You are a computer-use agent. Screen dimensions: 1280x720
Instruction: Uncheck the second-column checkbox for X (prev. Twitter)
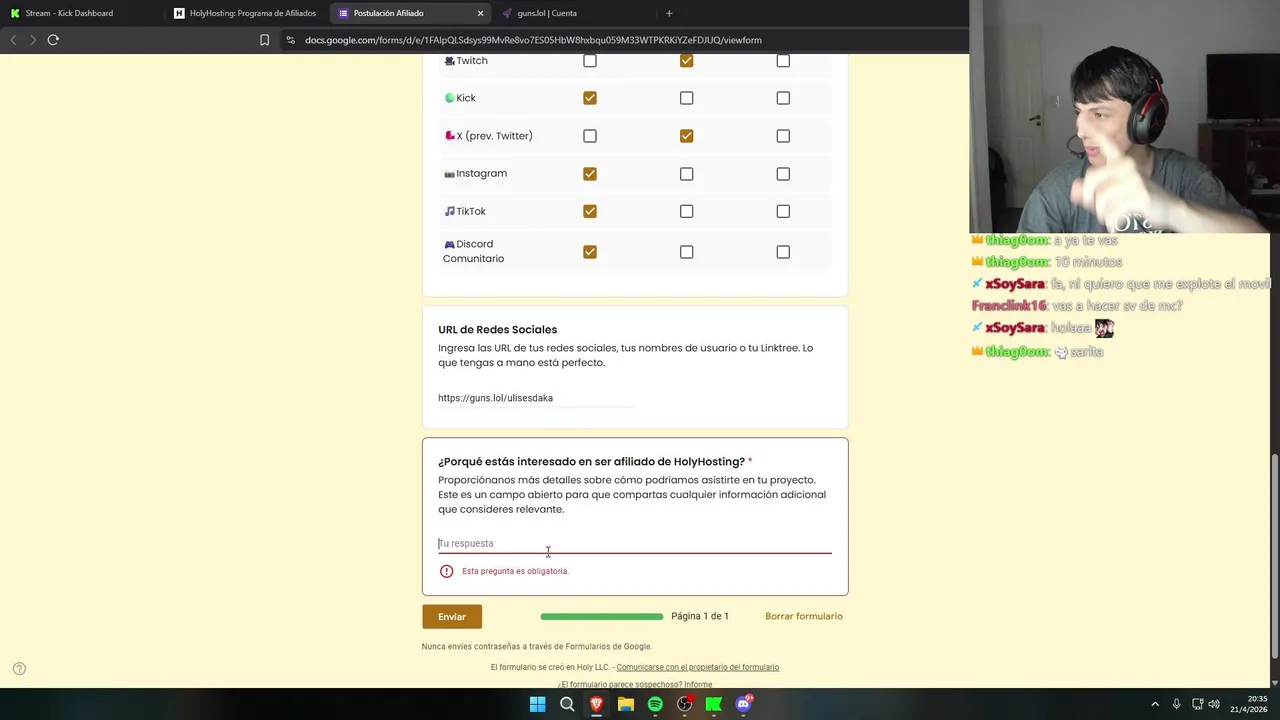(686, 136)
